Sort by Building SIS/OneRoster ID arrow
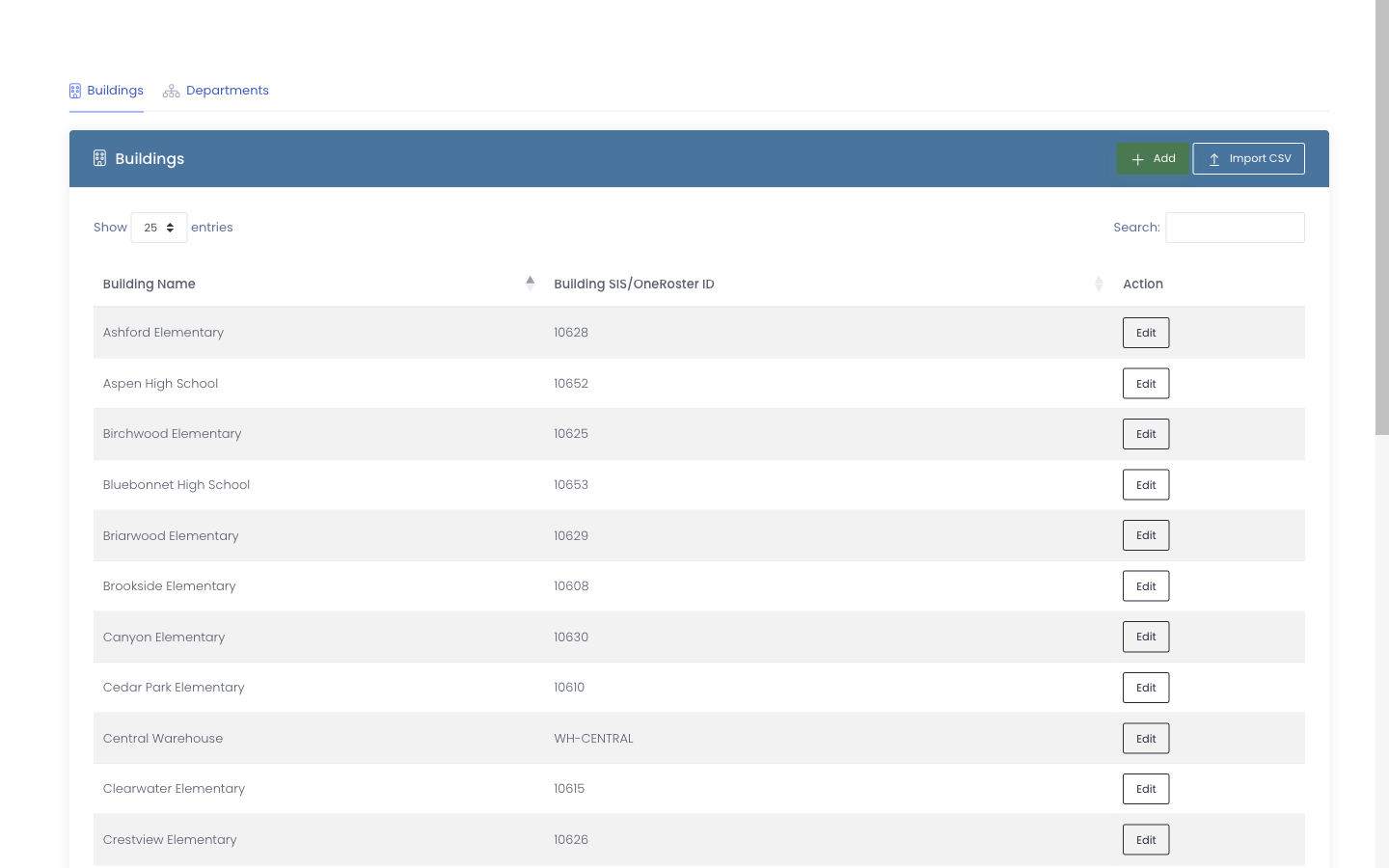Viewport: 1389px width, 868px height. [1099, 284]
